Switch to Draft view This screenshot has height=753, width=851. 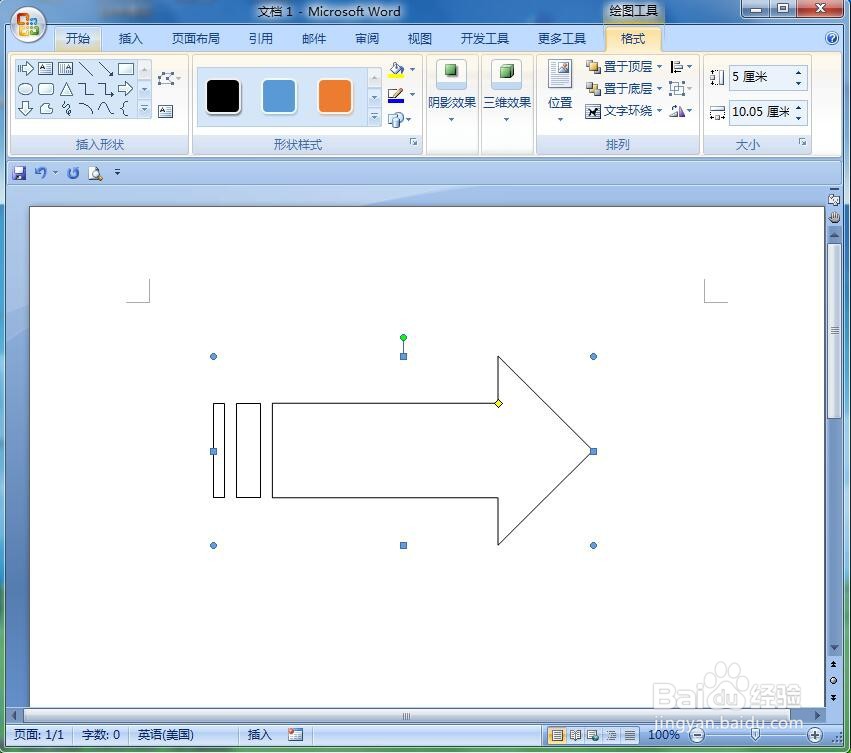tap(630, 735)
